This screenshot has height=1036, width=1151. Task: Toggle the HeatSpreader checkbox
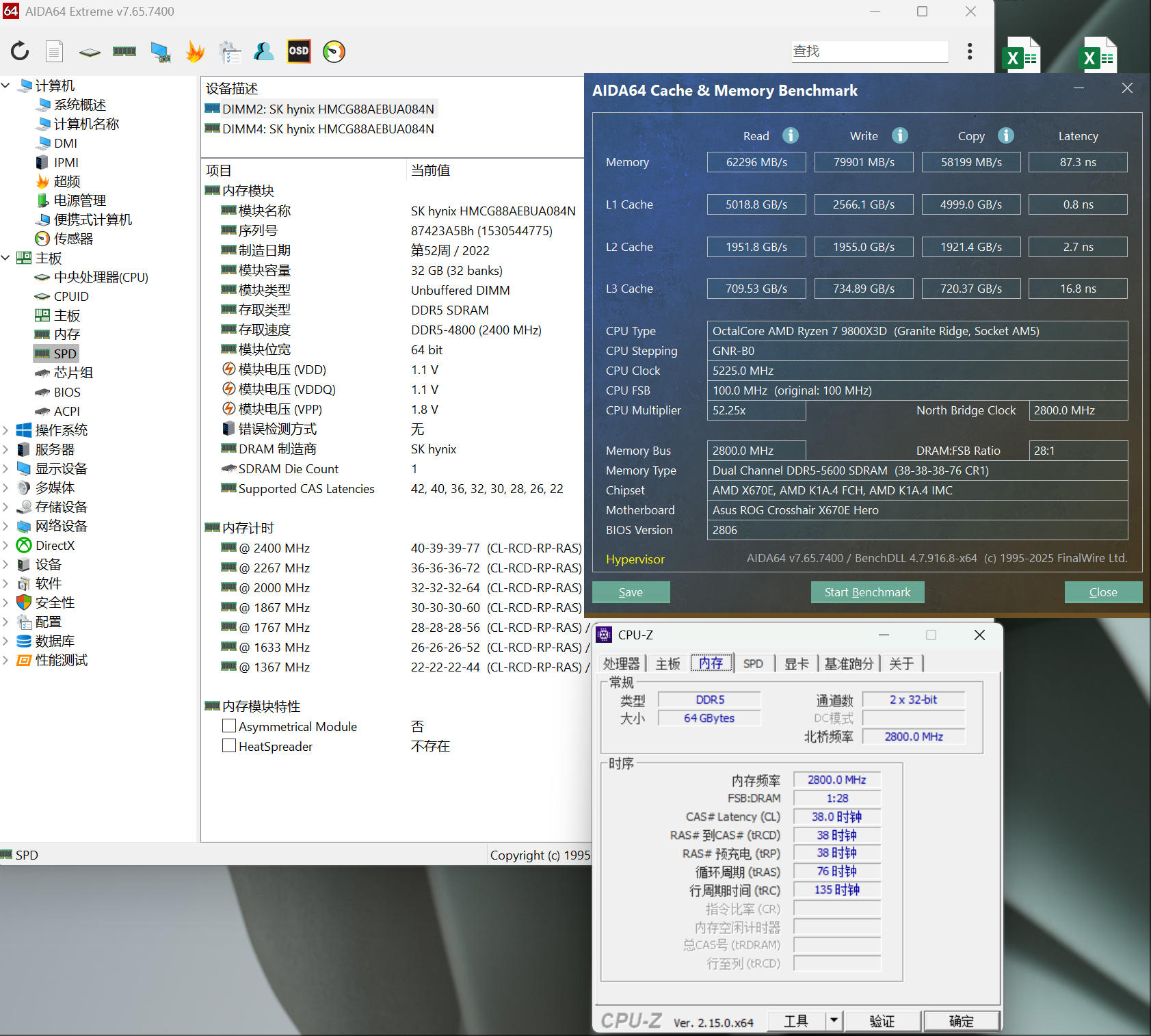229,746
